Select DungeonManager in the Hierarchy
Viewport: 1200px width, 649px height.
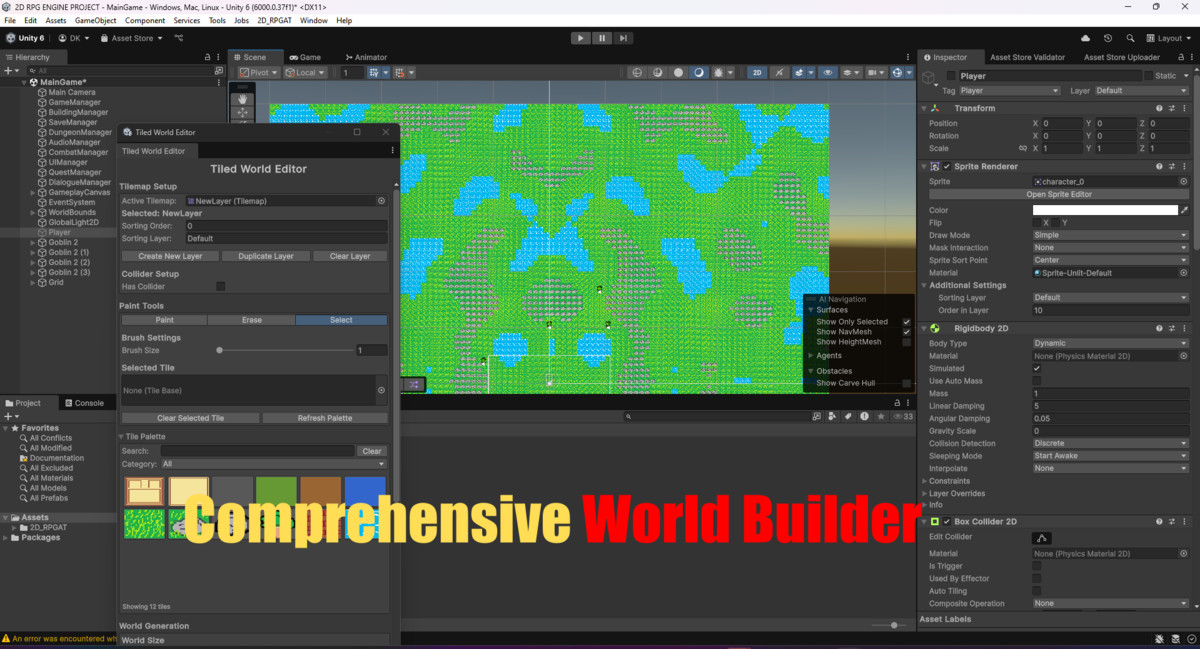click(x=80, y=132)
